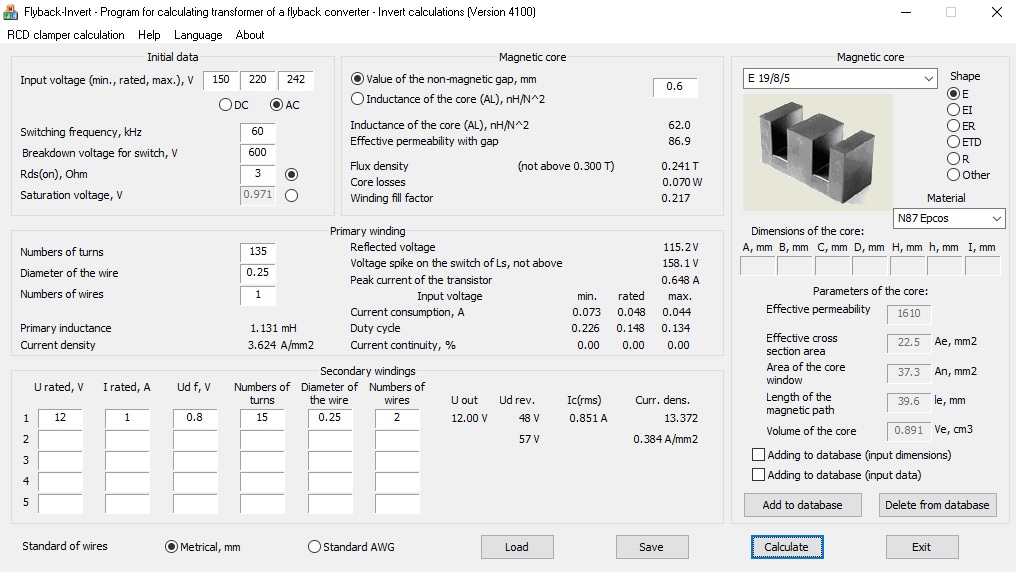The width and height of the screenshot is (1016, 580).
Task: Click Add to database button
Action: click(x=802, y=505)
